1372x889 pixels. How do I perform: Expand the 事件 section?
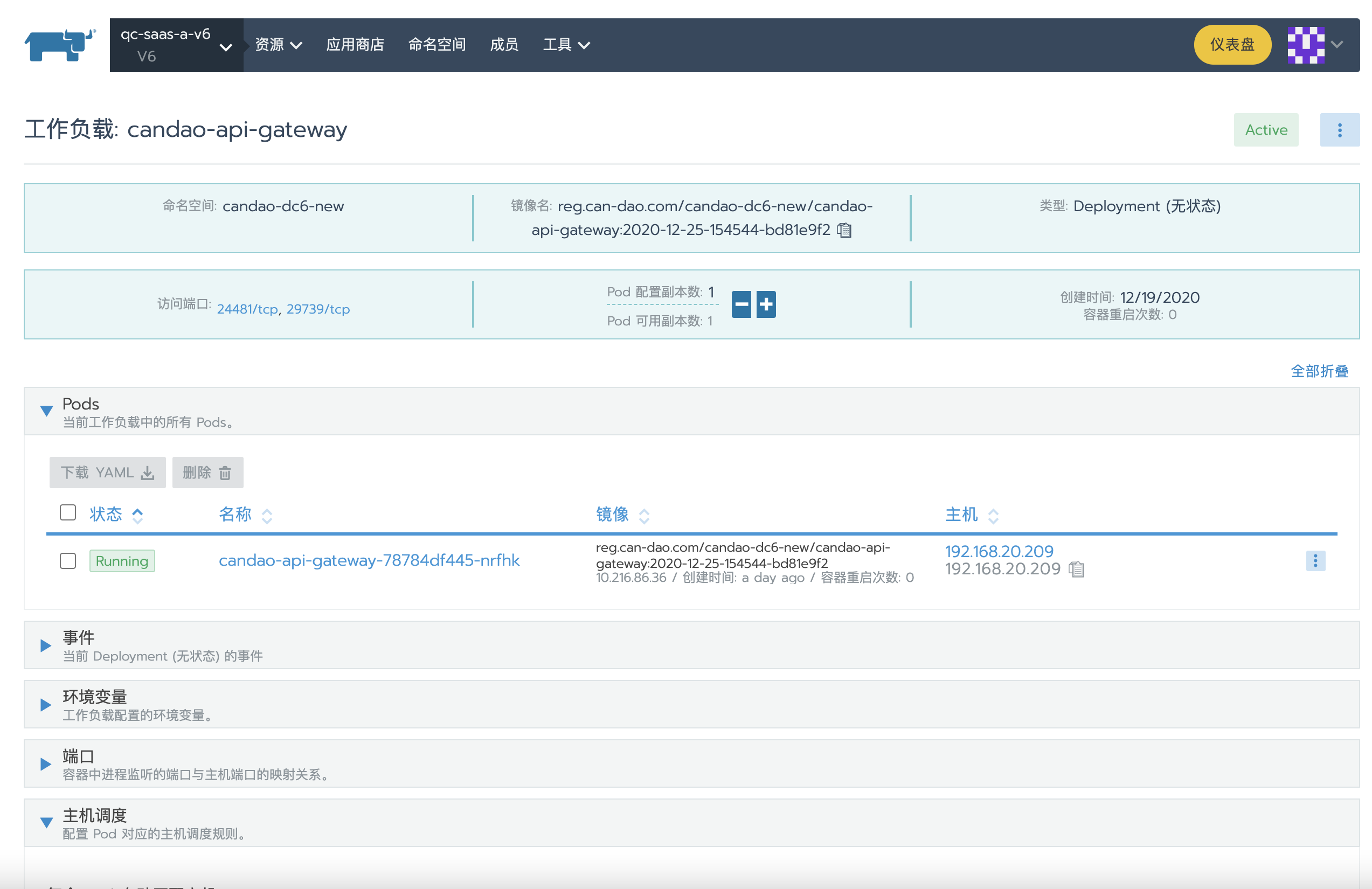point(46,645)
